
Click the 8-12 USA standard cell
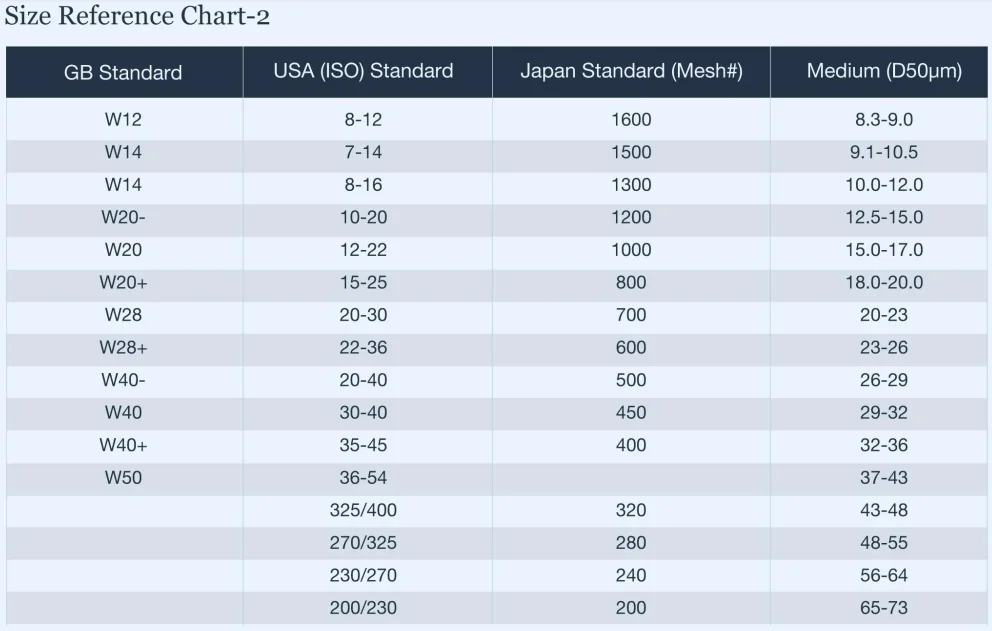point(363,120)
